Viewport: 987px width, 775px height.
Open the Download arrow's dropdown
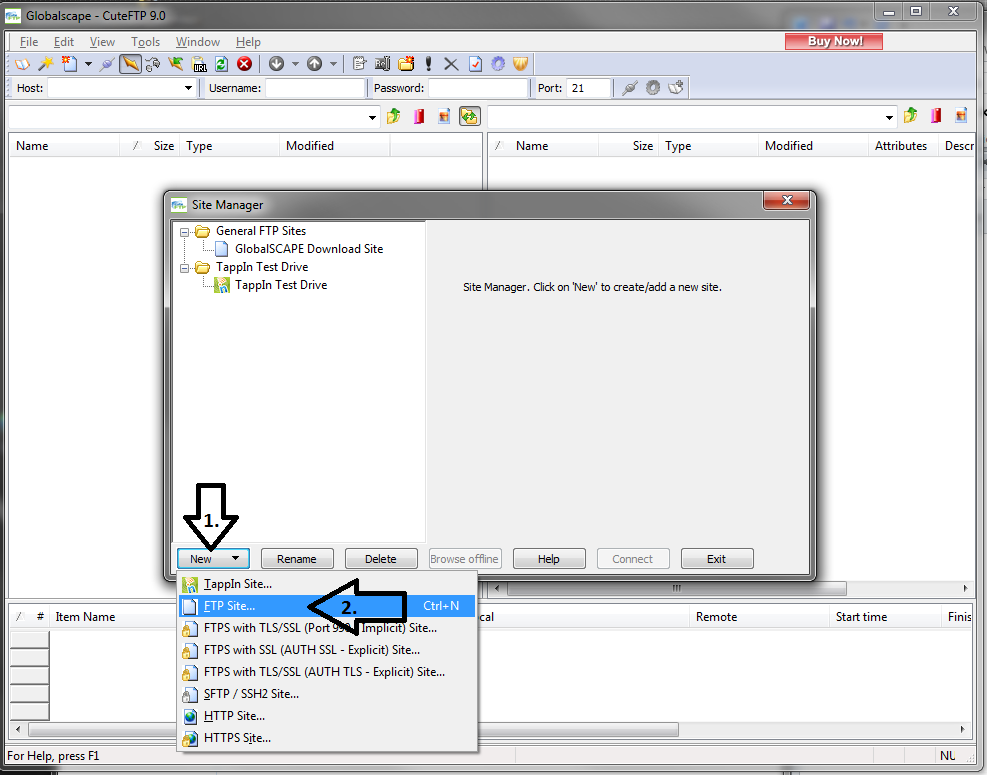pyautogui.click(x=295, y=64)
